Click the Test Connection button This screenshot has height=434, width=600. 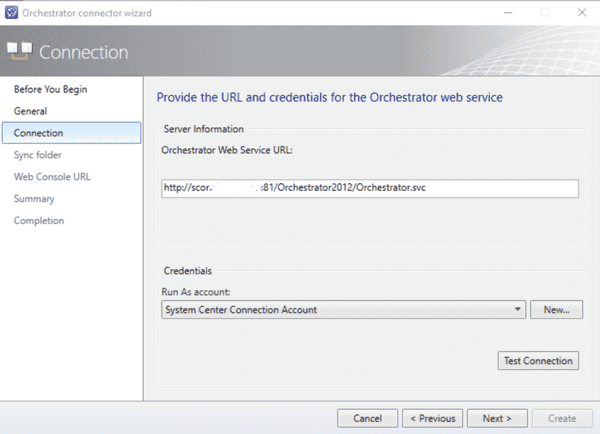[538, 361]
